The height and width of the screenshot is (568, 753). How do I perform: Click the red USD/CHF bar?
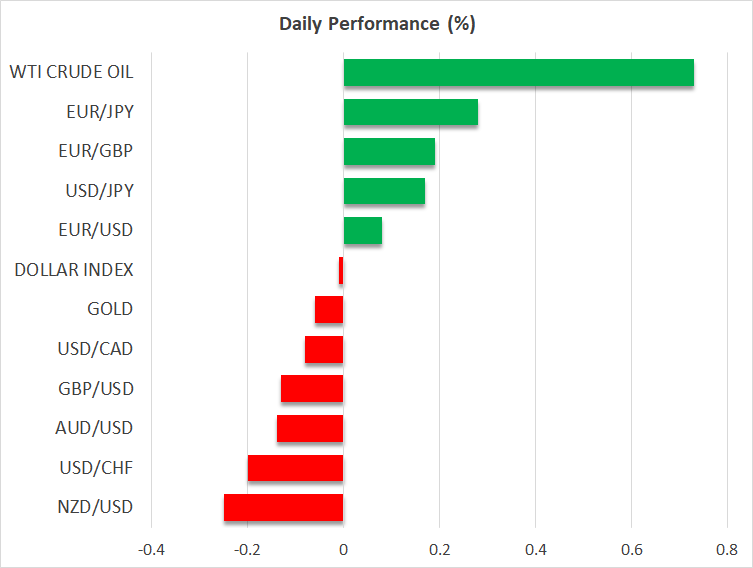[x=295, y=468]
